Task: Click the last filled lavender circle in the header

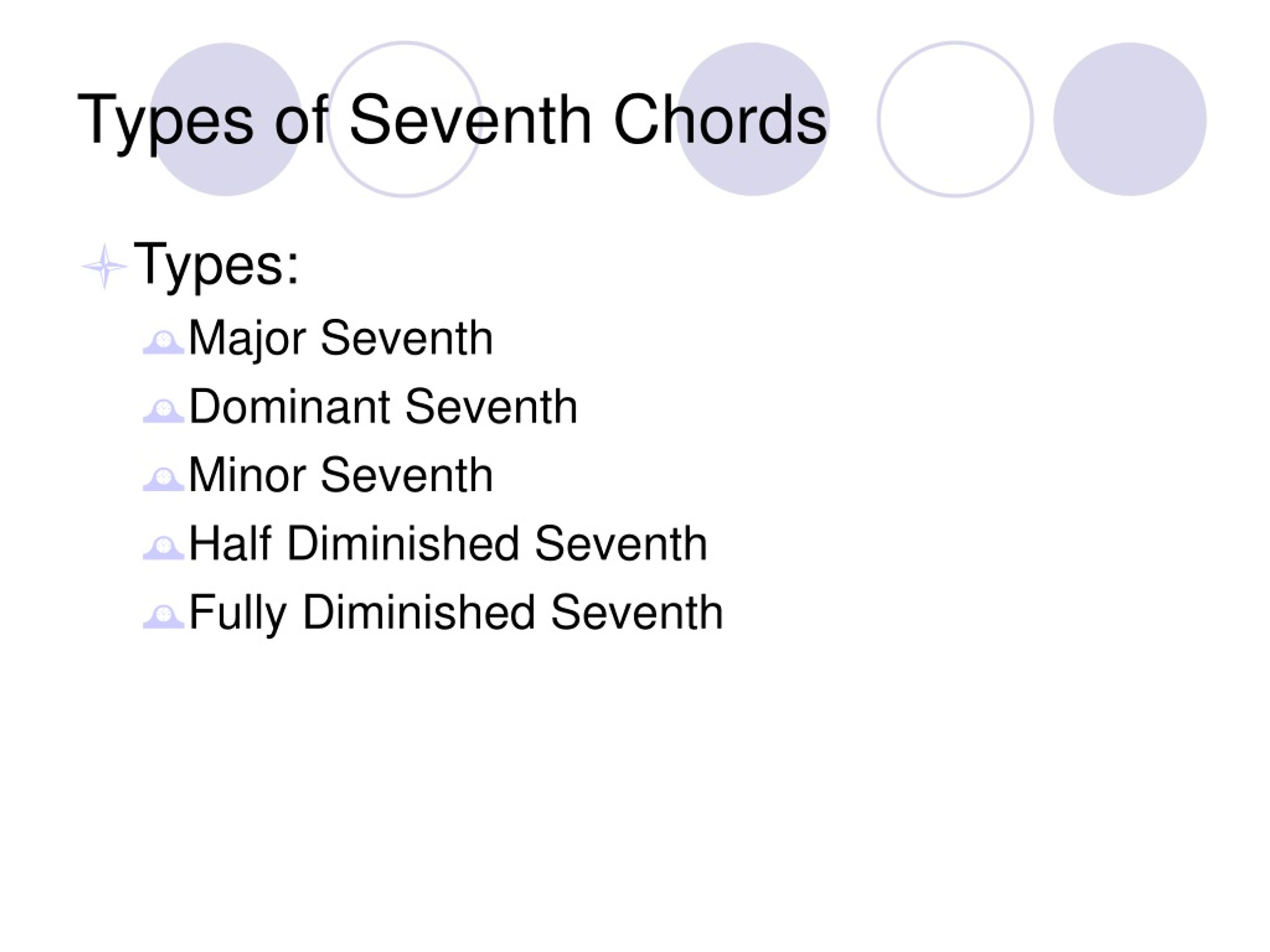Action: (1129, 119)
